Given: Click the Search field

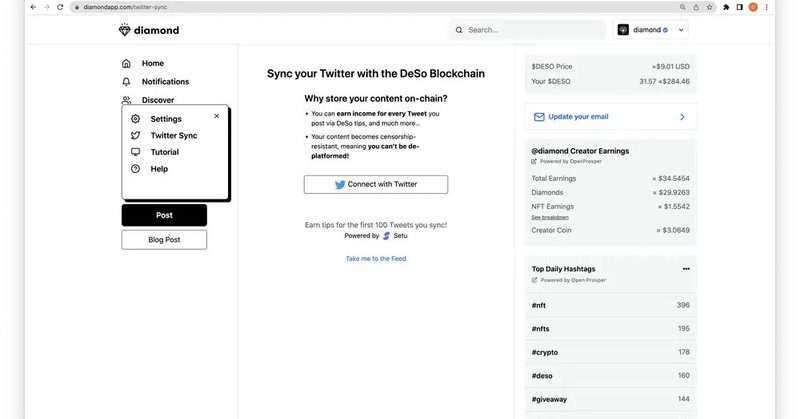Looking at the screenshot, I should click(x=527, y=30).
